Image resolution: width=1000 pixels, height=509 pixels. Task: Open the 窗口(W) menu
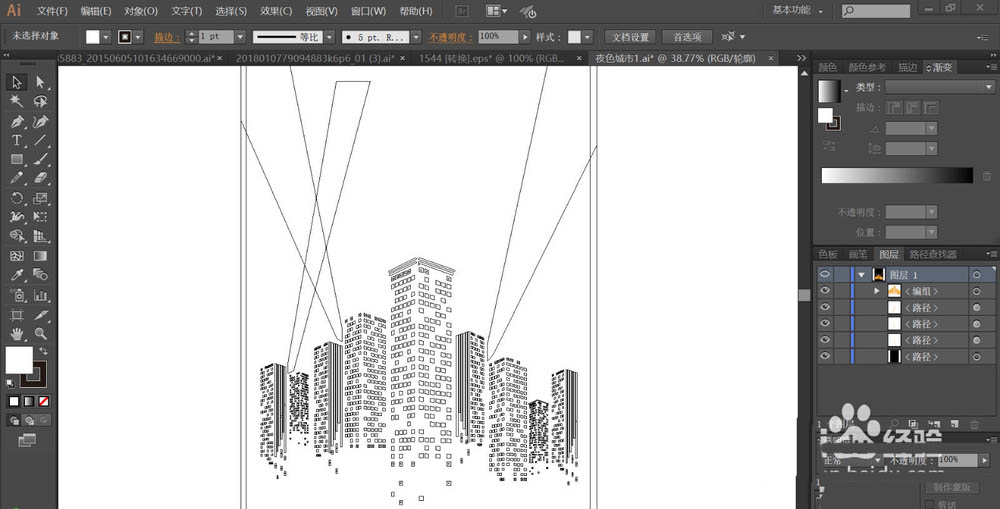[x=369, y=11]
